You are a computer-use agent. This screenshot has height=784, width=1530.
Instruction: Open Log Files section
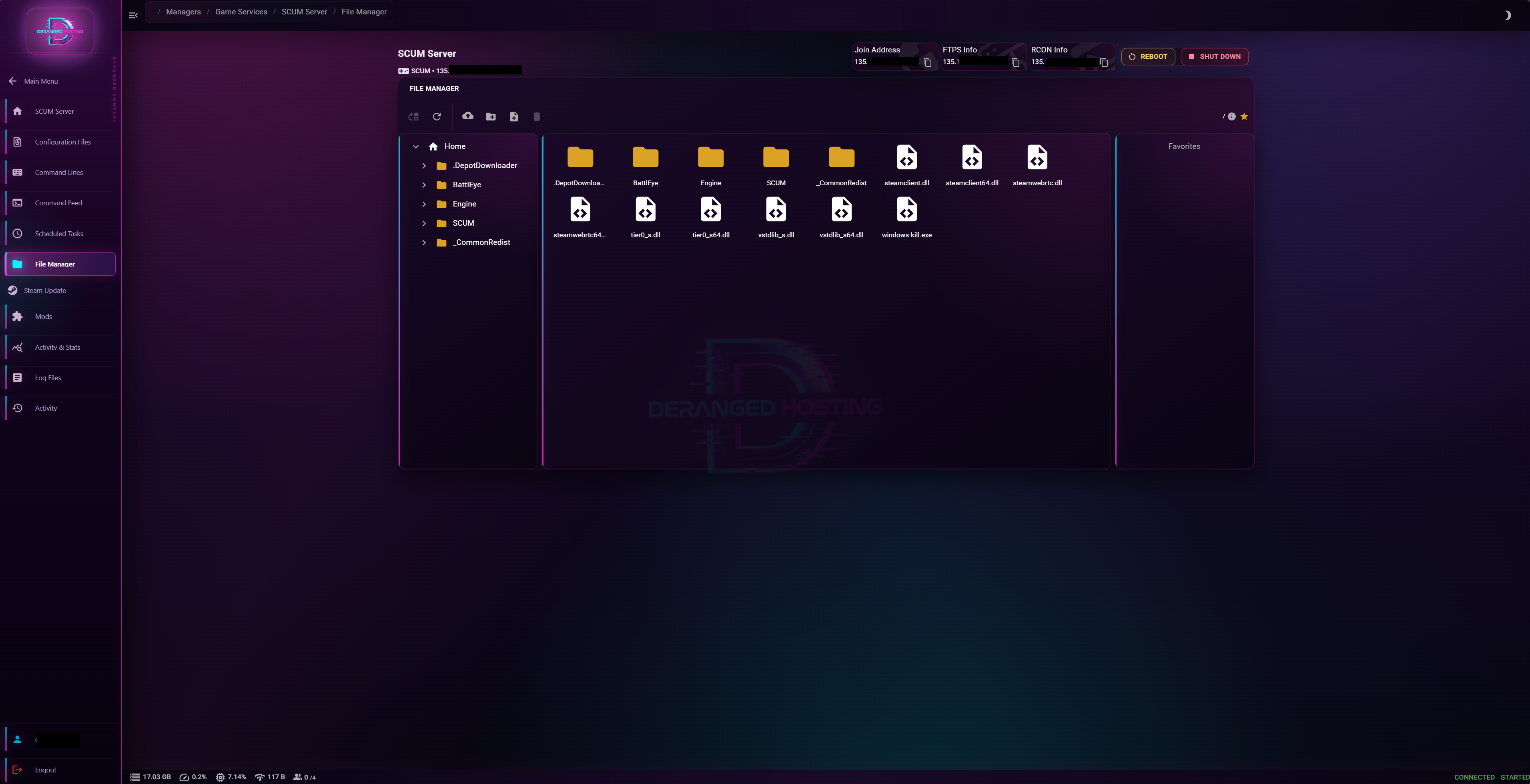pos(60,378)
